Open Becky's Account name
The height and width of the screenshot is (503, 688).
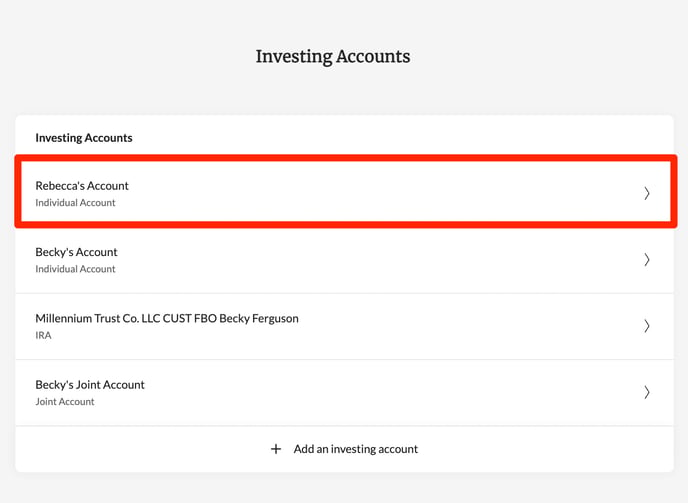[76, 252]
